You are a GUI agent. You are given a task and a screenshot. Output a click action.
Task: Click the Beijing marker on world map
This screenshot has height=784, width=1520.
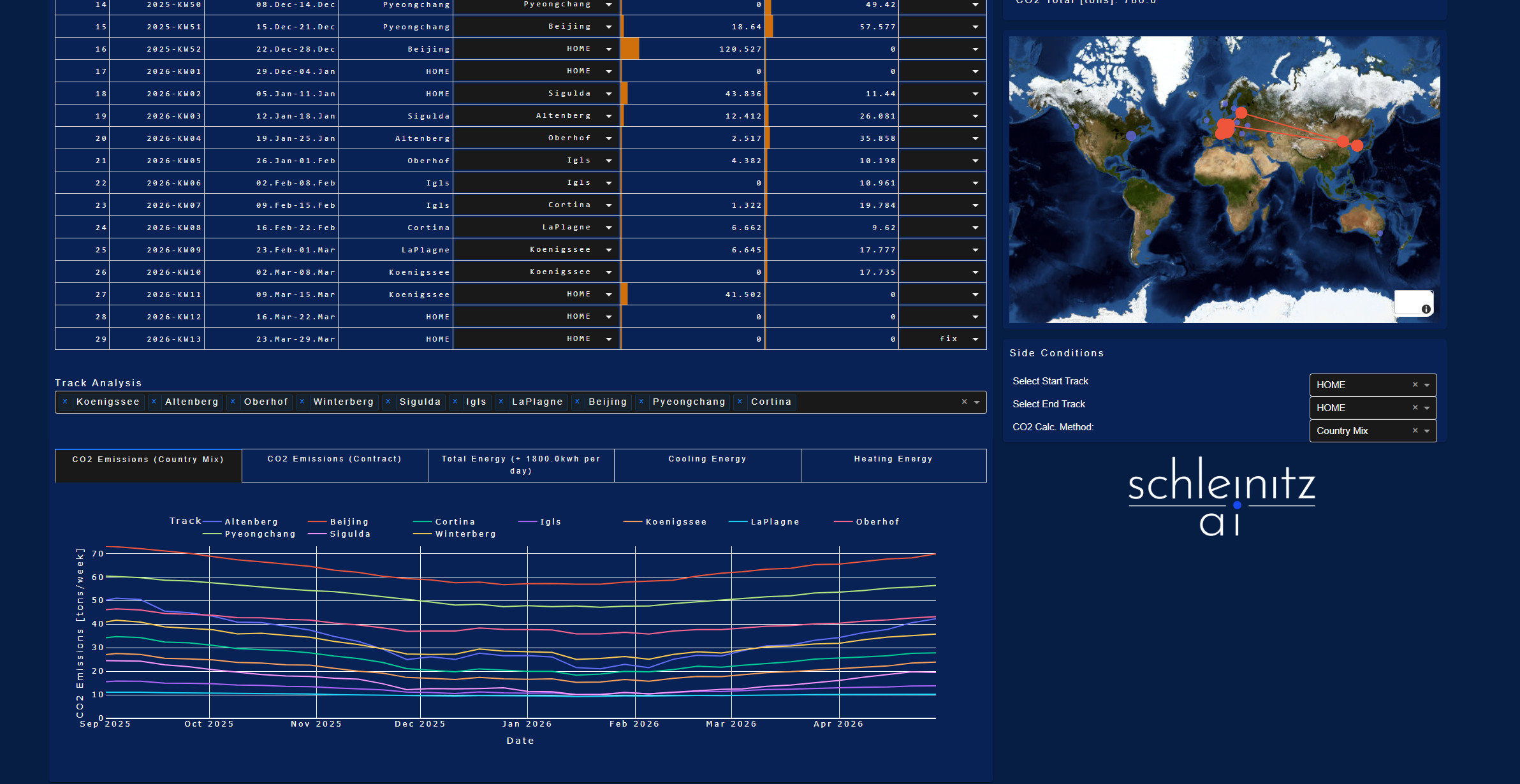pyautogui.click(x=1343, y=142)
